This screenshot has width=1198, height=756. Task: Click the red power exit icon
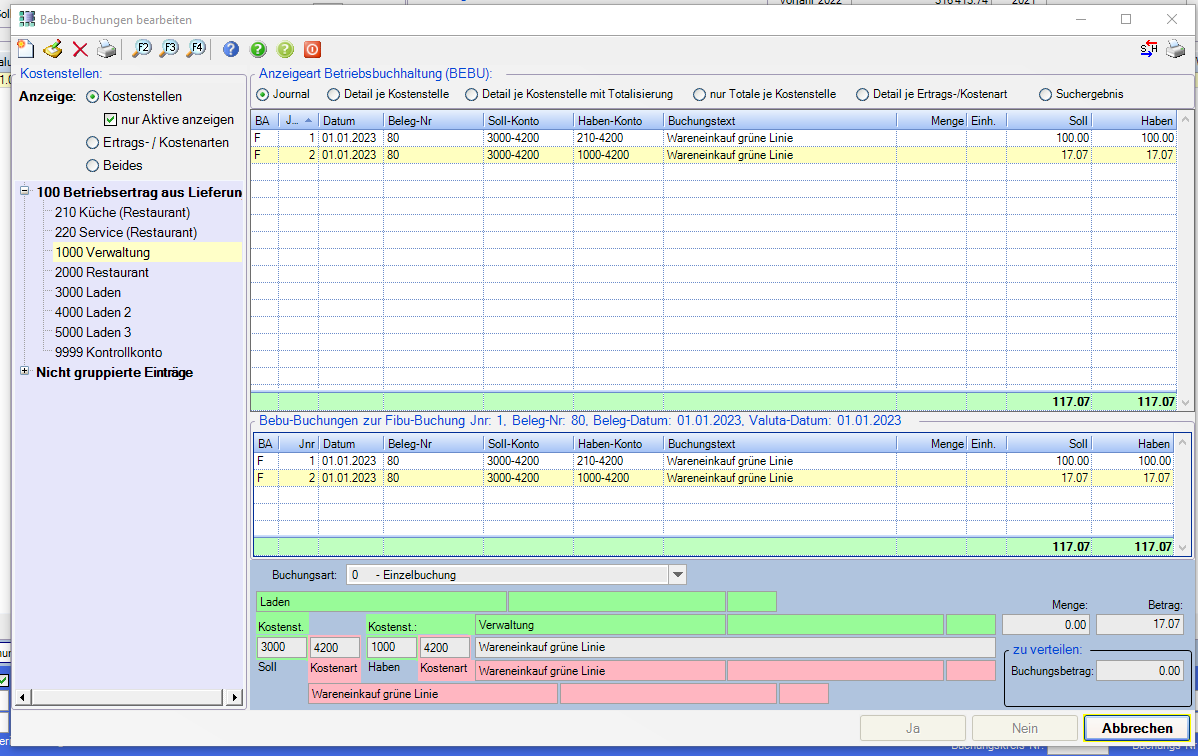(312, 49)
